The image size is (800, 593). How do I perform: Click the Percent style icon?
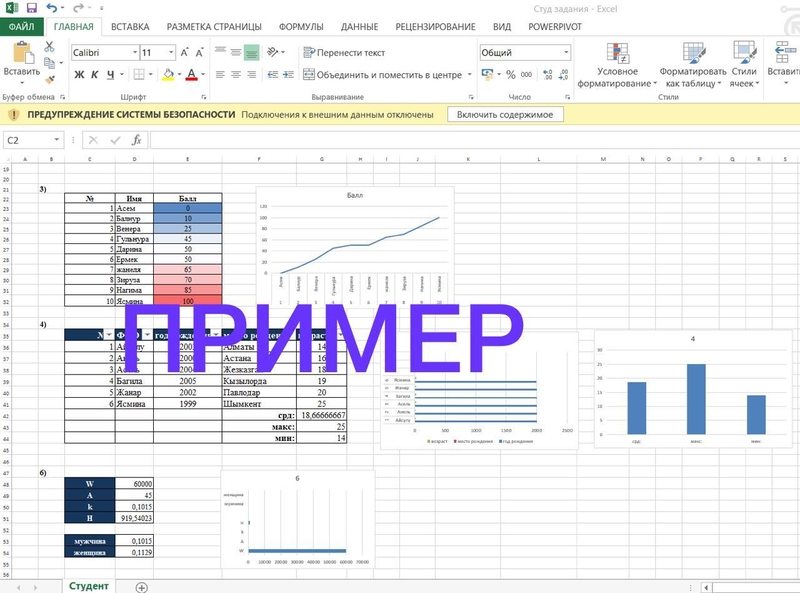click(511, 75)
